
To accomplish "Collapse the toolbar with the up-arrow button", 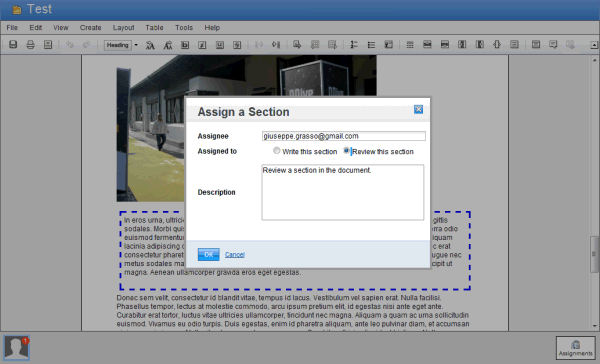I will point(594,45).
